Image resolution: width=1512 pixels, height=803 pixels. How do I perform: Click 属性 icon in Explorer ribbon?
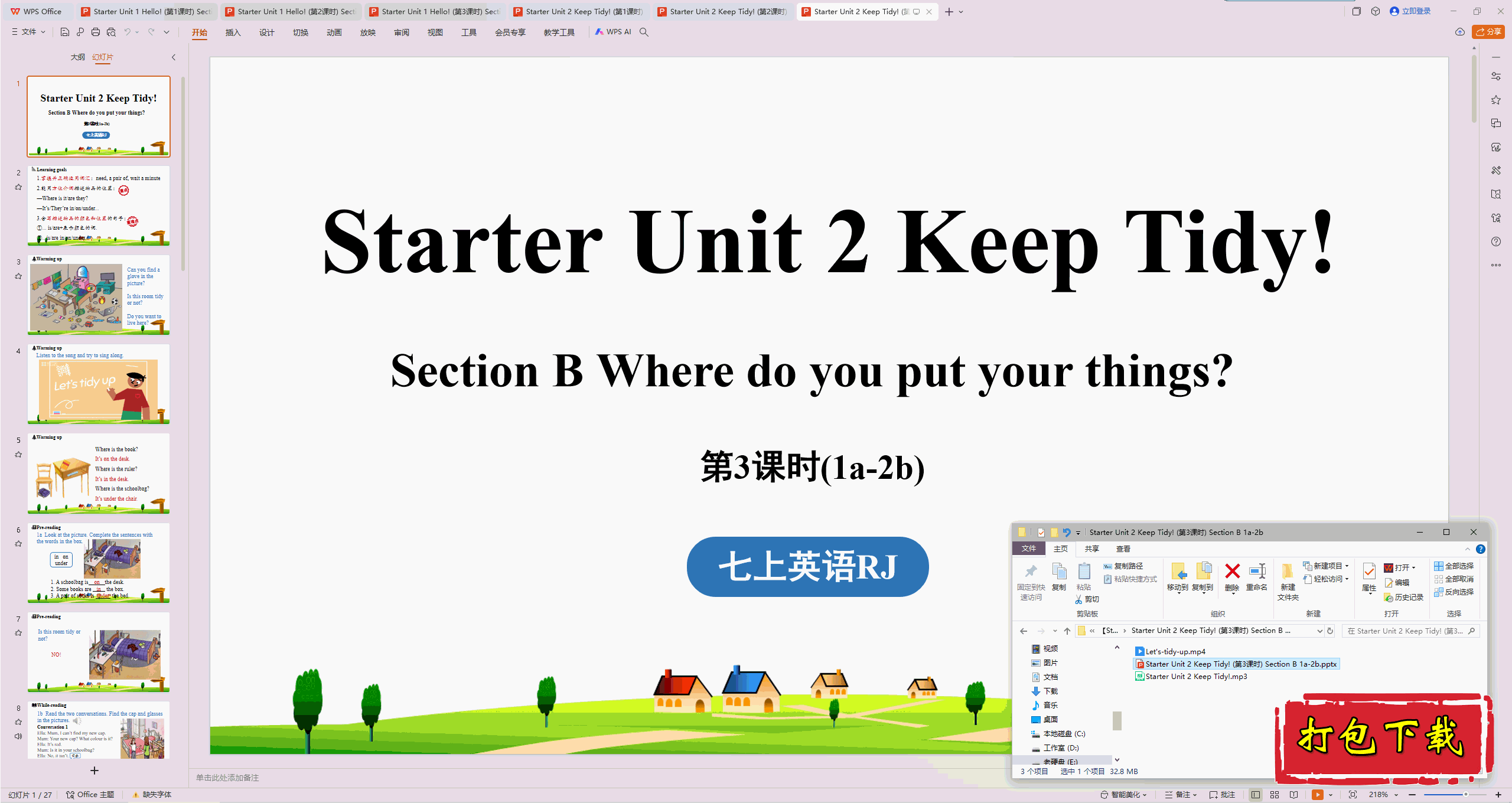tap(1369, 577)
